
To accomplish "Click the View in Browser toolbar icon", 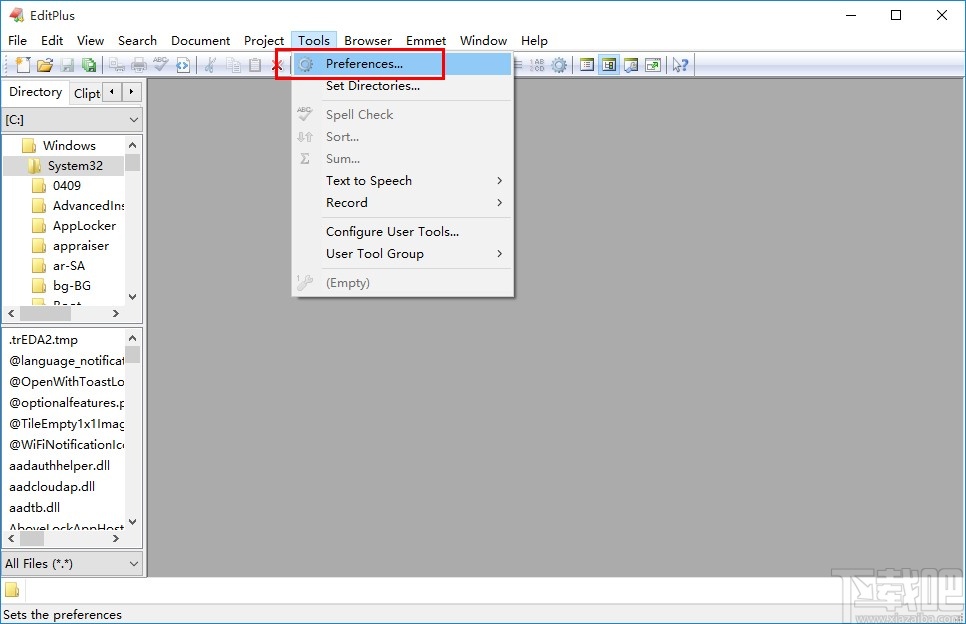I will (183, 65).
